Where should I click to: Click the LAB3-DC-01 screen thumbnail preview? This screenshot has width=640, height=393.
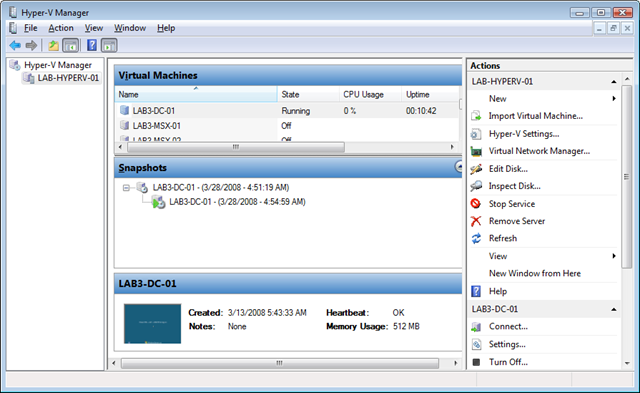point(152,324)
